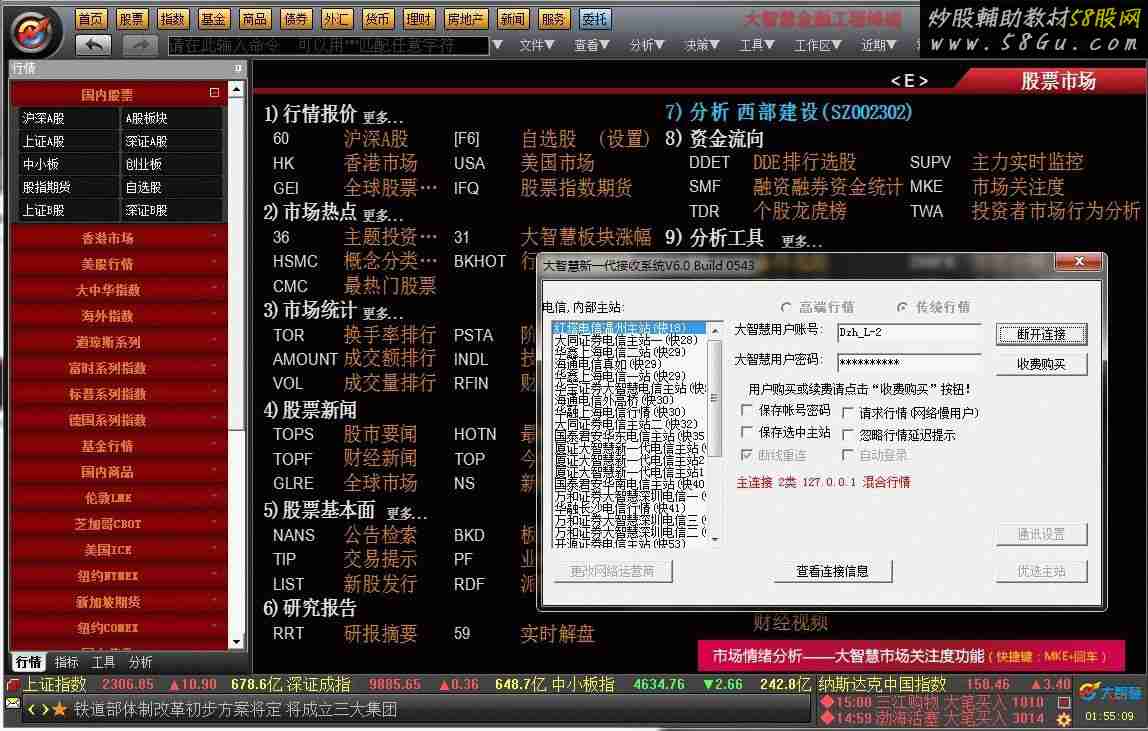Screen dimensions: 1148x731
Task: Go forward with the right arrow button
Action: 141,45
